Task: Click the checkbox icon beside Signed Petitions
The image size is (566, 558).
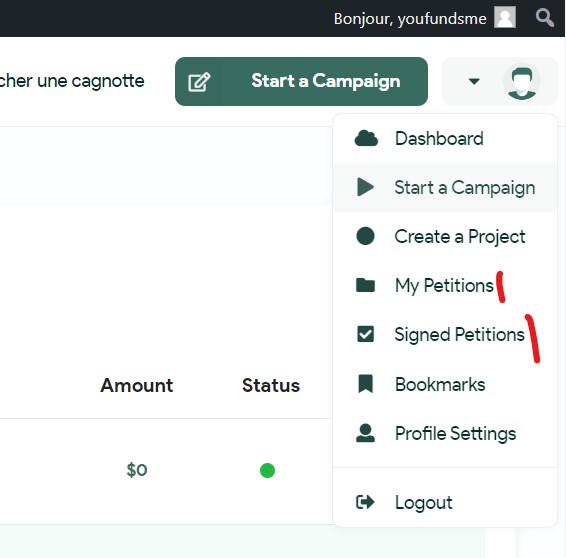Action: coord(365,334)
